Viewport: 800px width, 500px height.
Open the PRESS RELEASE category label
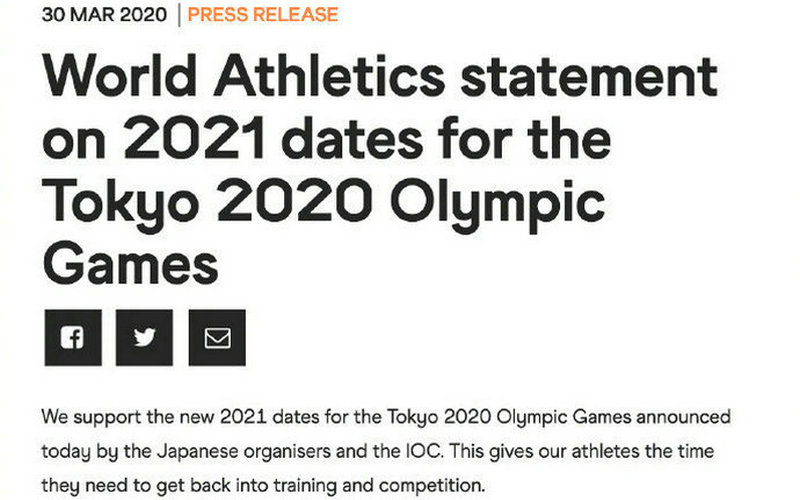pos(263,15)
